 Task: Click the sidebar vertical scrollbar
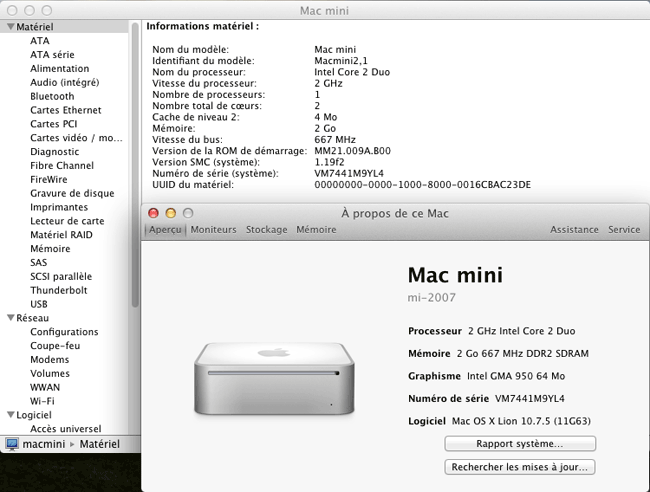(135, 165)
